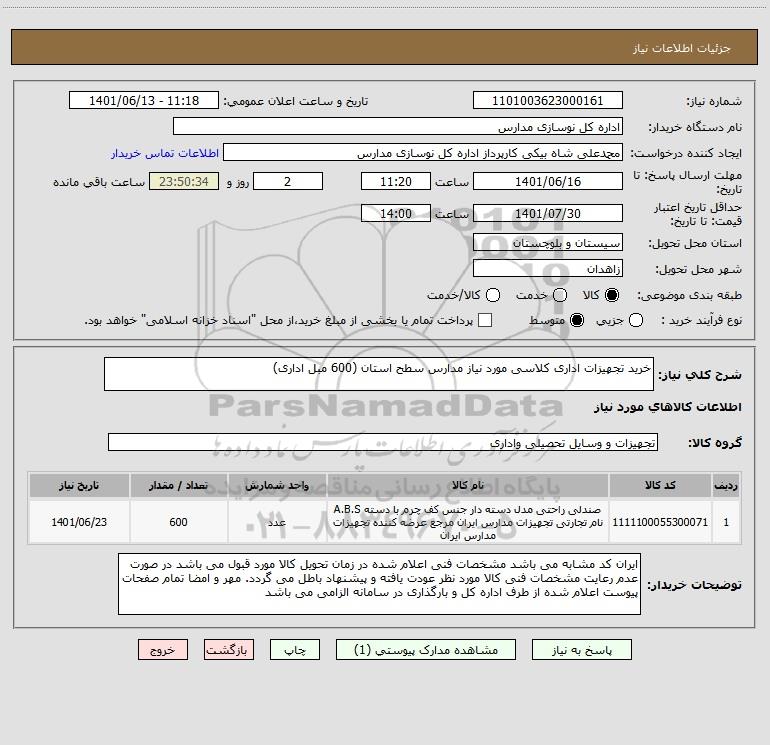Click the response deadline date 1401/06/16

[x=548, y=181]
